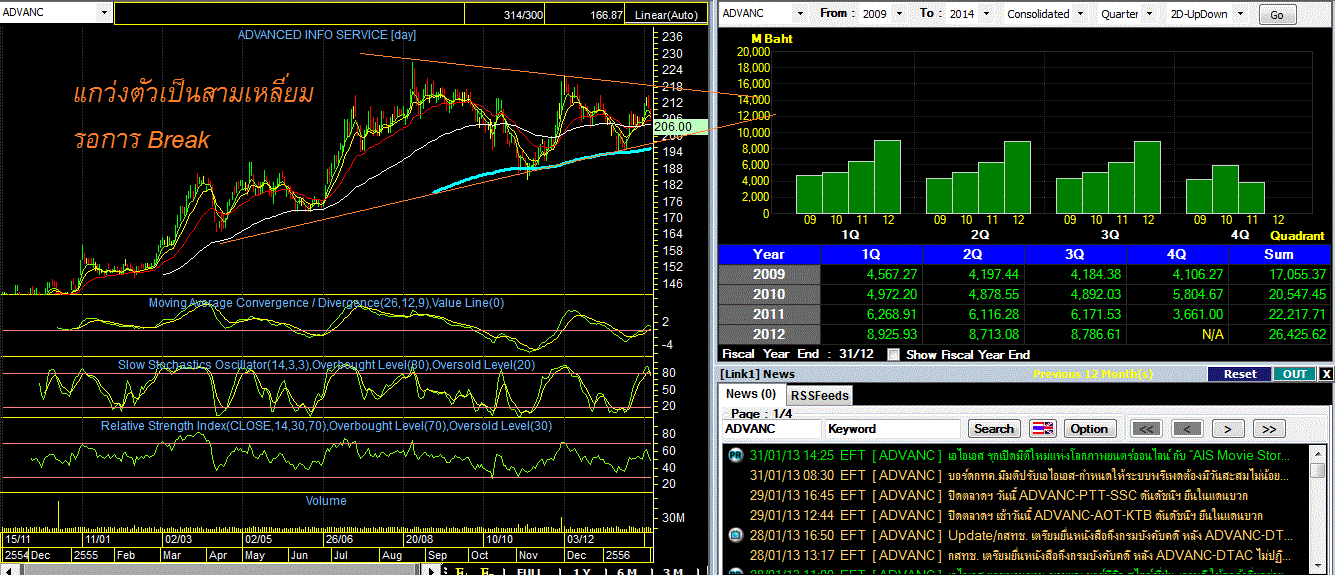Open the 28/01/13 13:17 ADVANC news item
1335x575 pixels.
(1019, 555)
